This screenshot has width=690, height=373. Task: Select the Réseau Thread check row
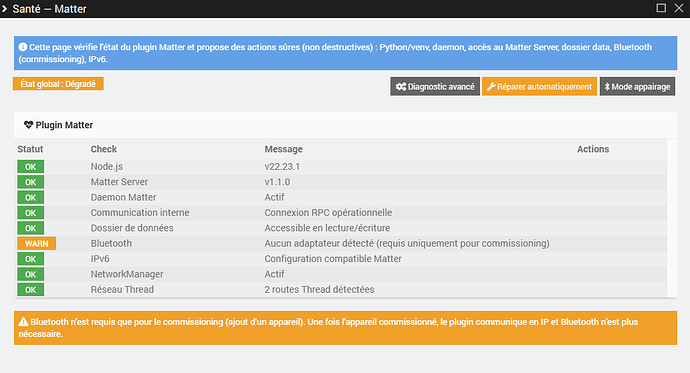coord(341,289)
